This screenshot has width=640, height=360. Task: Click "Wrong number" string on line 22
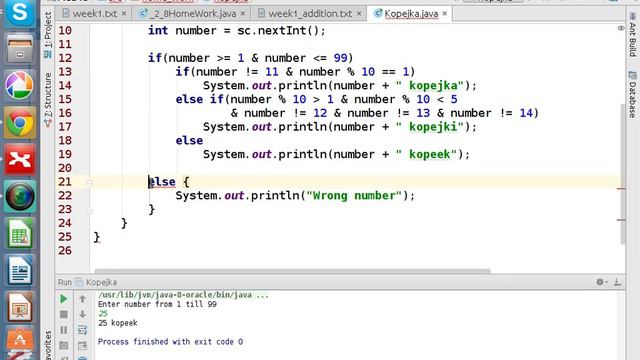click(x=354, y=196)
